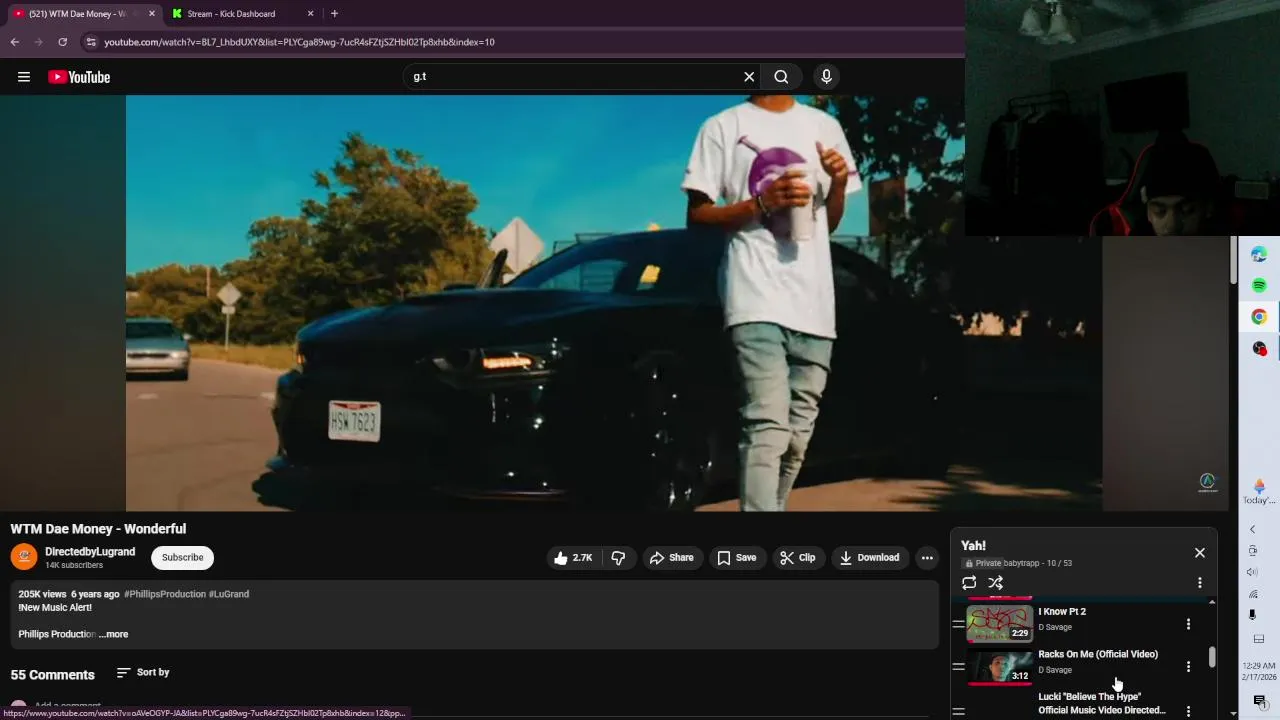Run the search with the magnifier button

(781, 77)
